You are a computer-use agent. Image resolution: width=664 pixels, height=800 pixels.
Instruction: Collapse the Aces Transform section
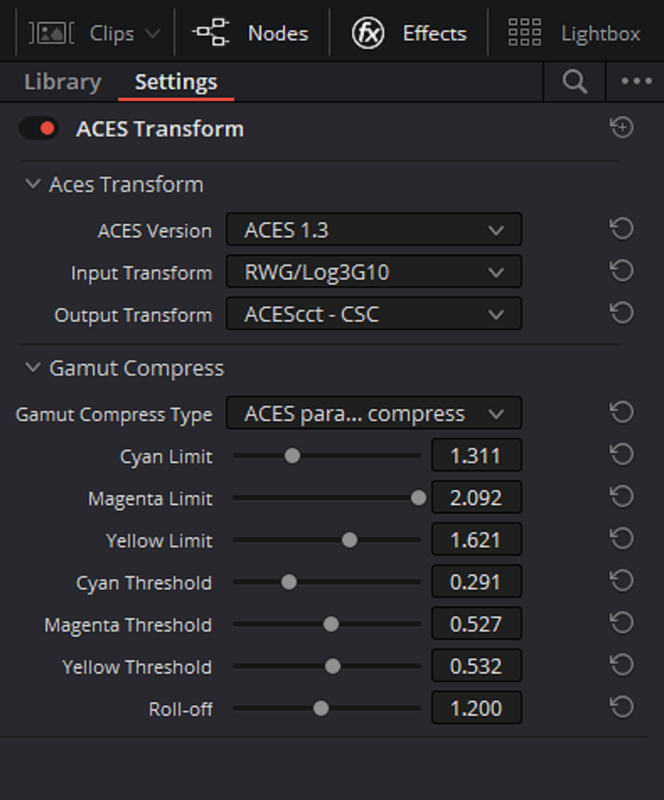click(33, 184)
